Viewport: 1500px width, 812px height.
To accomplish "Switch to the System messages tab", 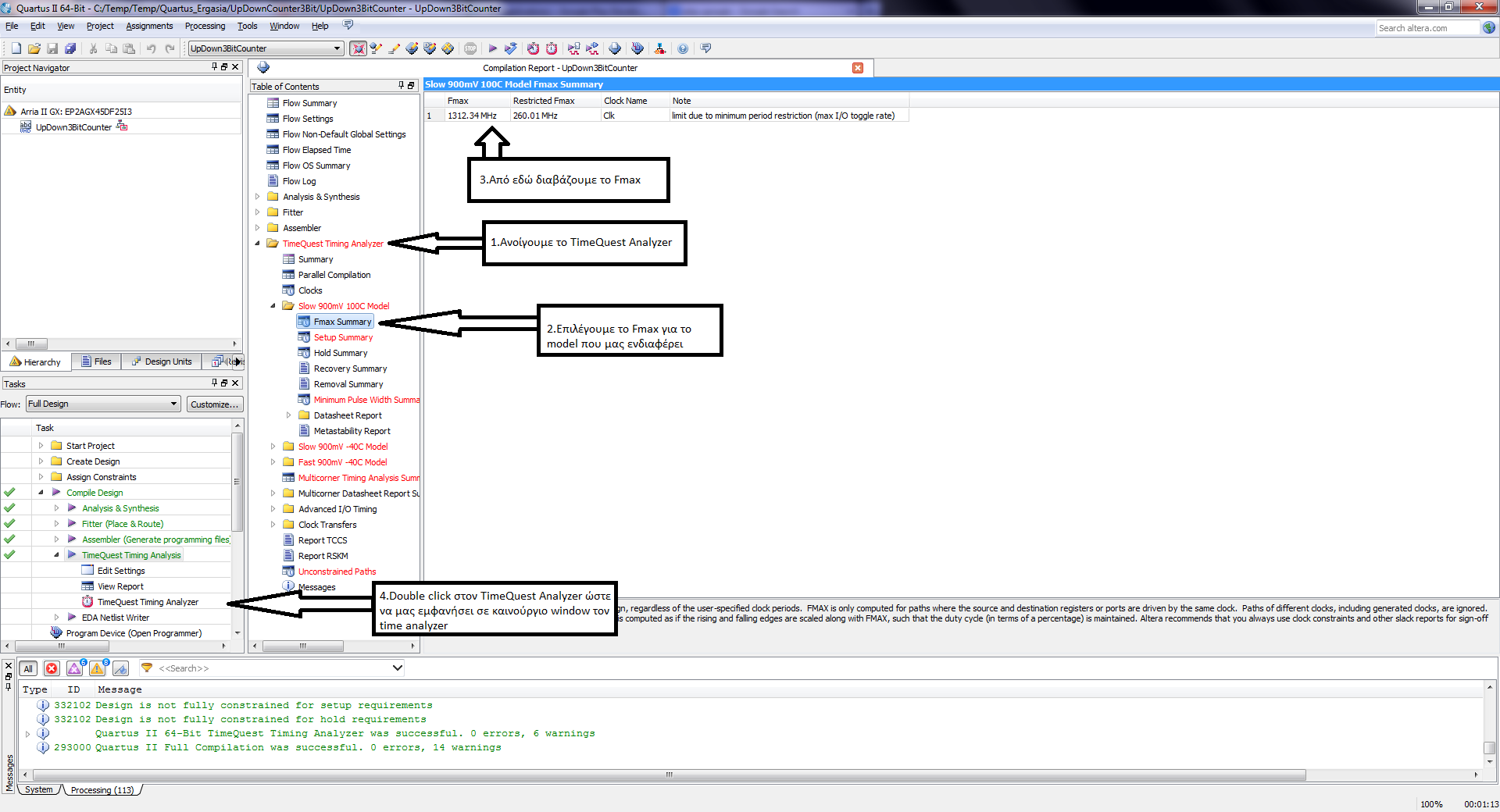I will click(39, 789).
